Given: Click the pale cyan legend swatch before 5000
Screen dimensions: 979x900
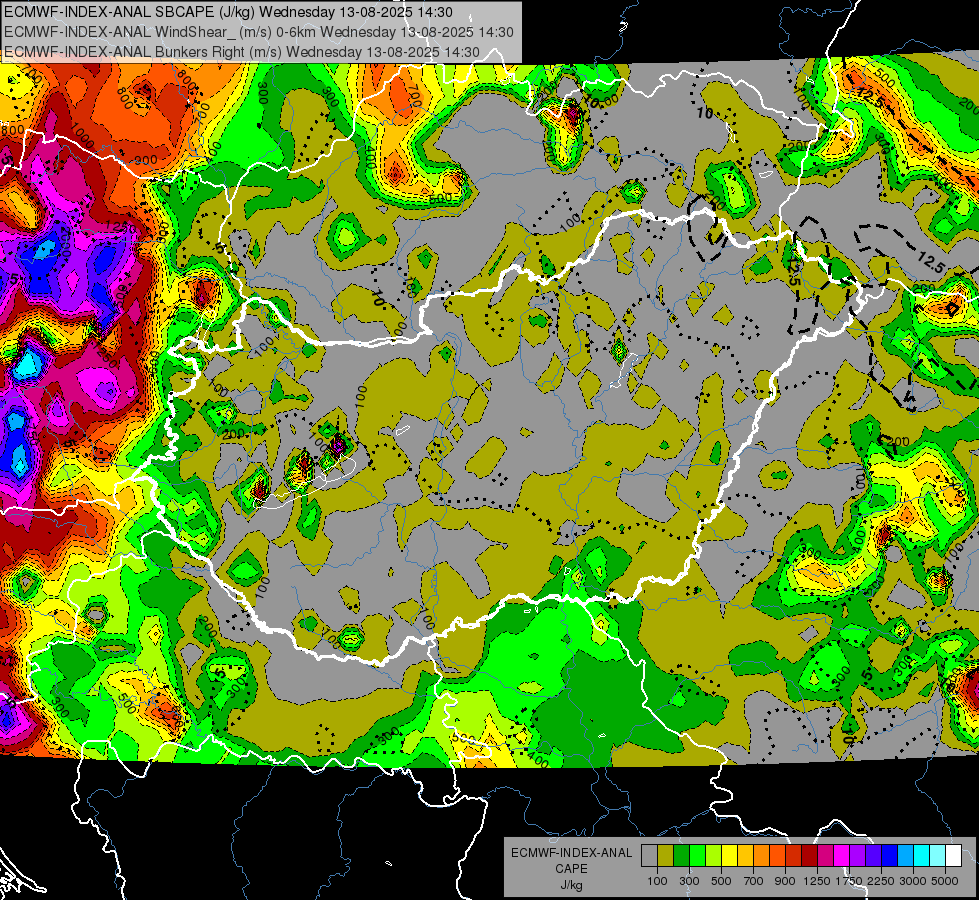Looking at the screenshot, I should [938, 856].
